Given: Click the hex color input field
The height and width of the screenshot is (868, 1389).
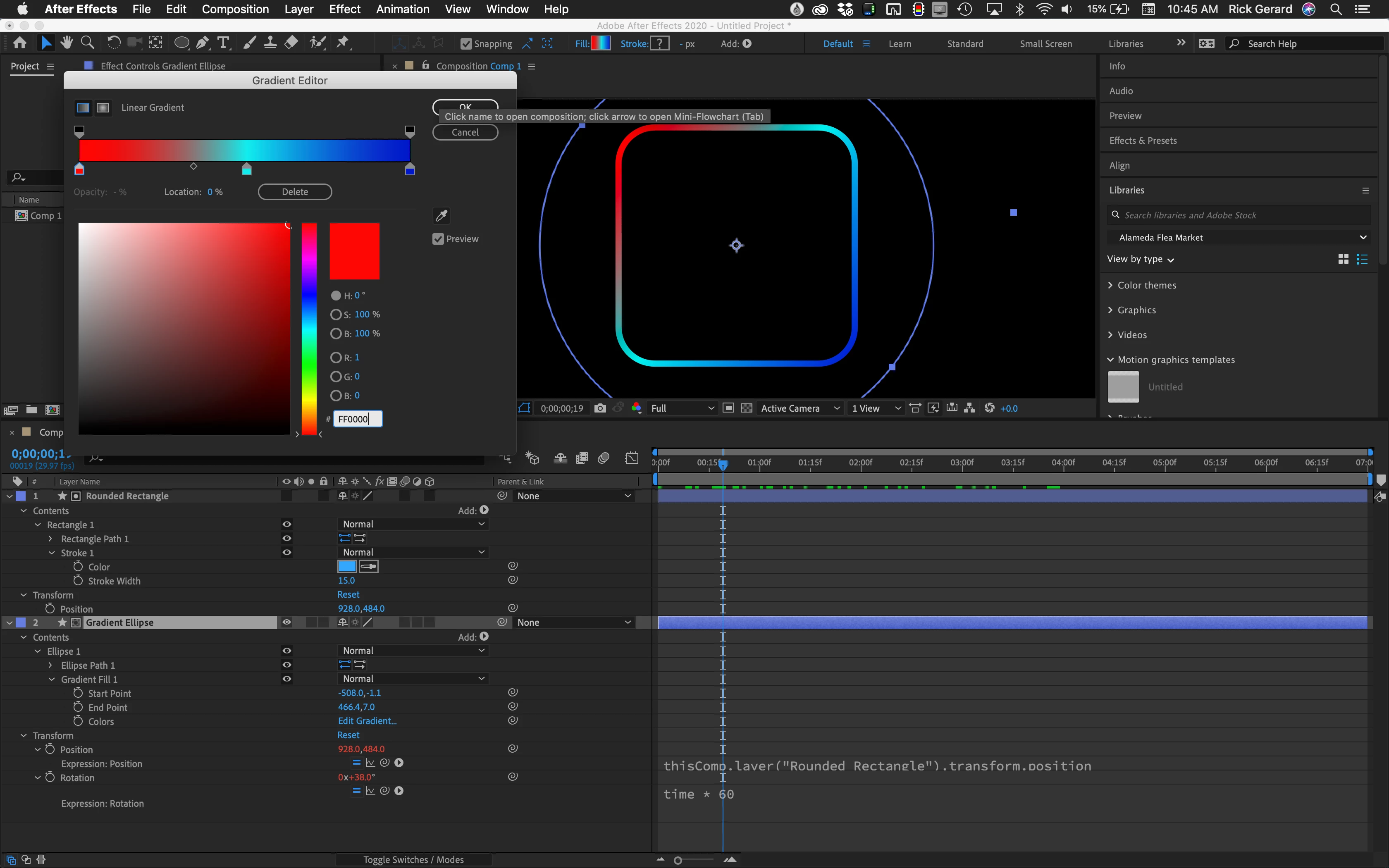Looking at the screenshot, I should tap(357, 419).
